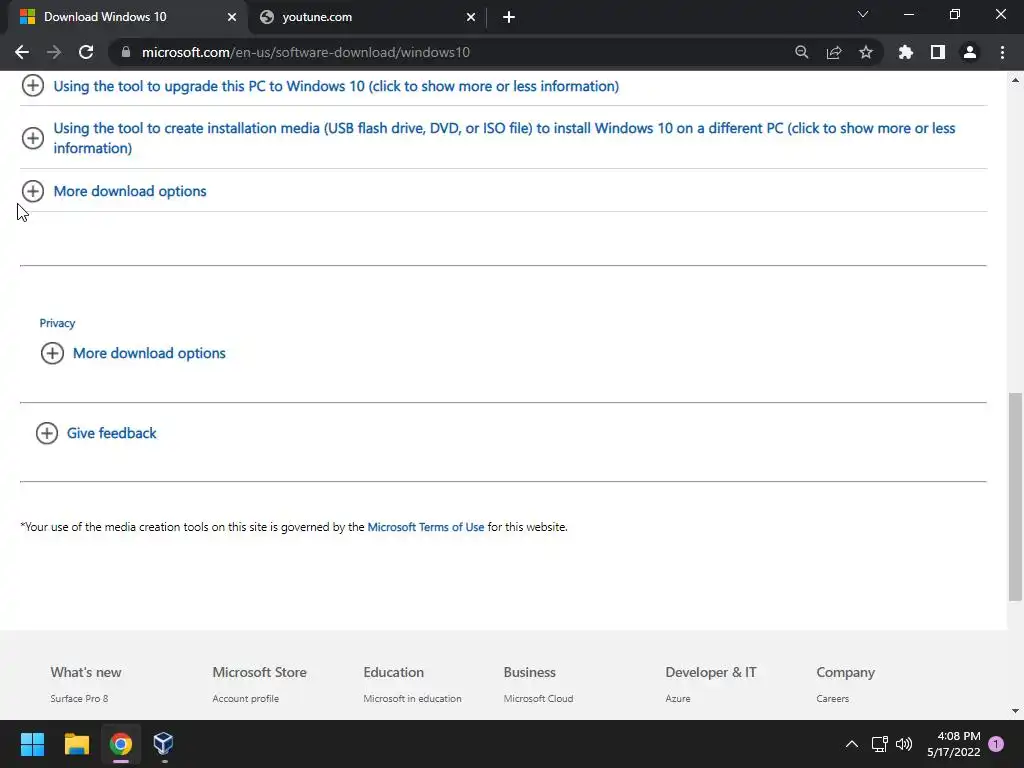Viewport: 1024px width, 768px height.
Task: Go back using the browser back arrow
Action: 22,52
